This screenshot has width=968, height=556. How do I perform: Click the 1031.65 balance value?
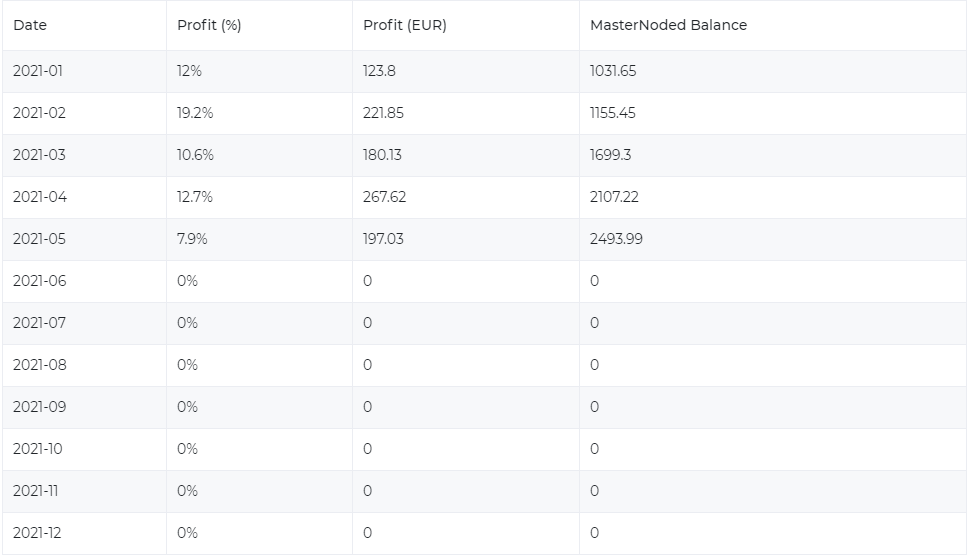(612, 71)
